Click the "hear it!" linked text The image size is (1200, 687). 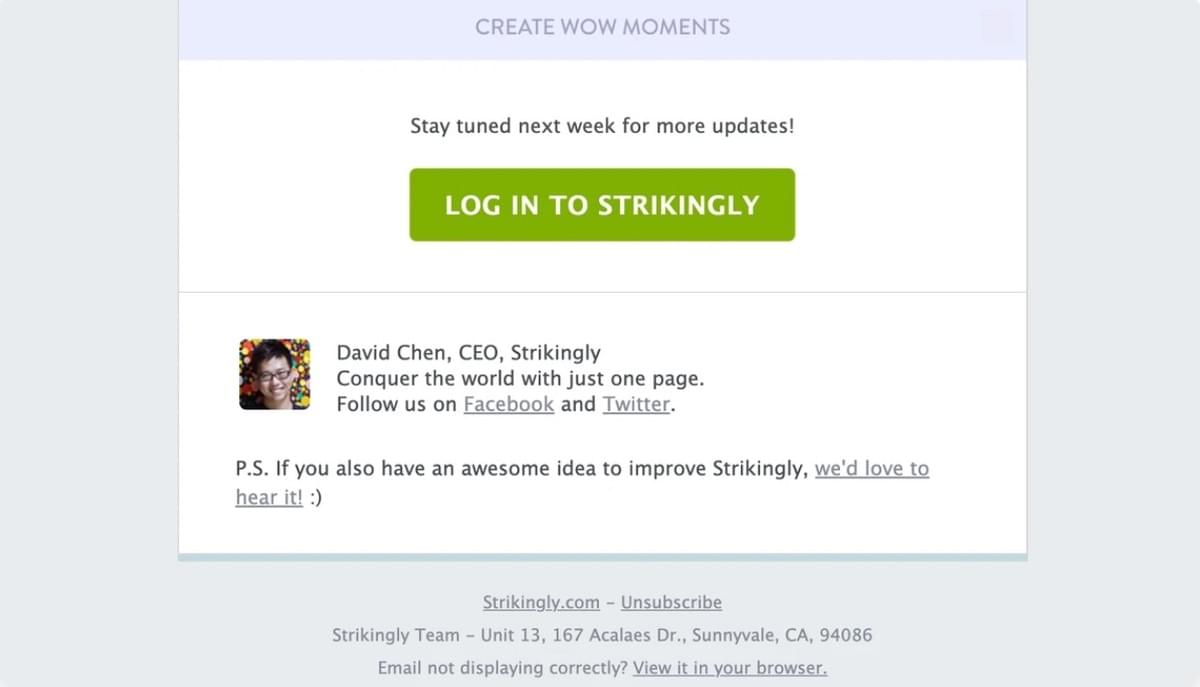tap(268, 497)
